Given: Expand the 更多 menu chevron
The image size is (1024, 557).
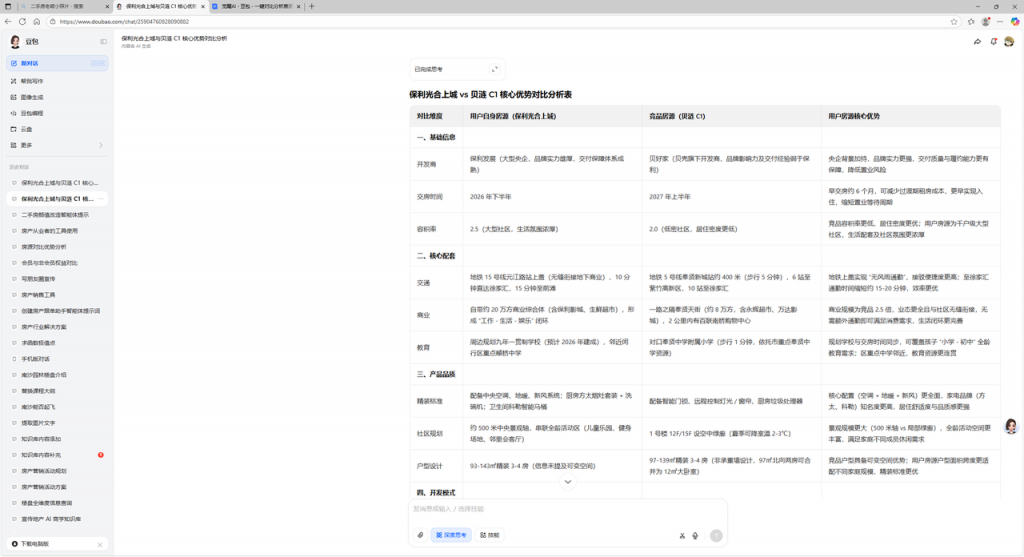Looking at the screenshot, I should pyautogui.click(x=101, y=145).
